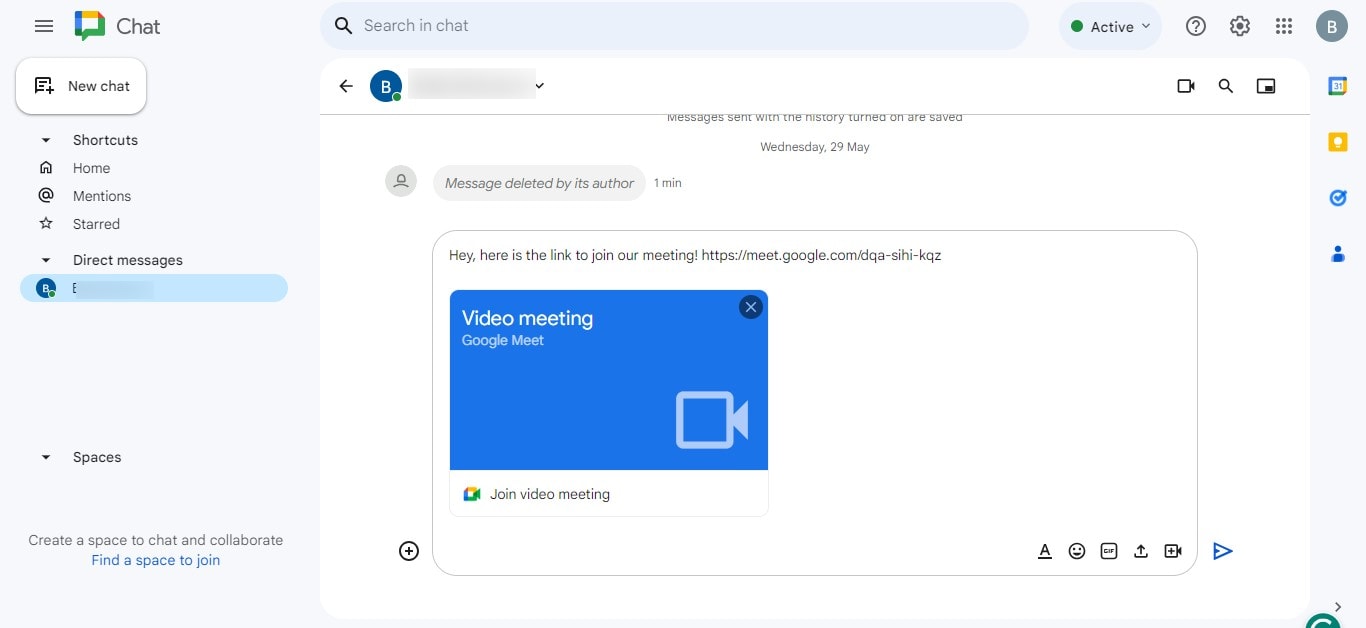
Task: Open Starred in Shortcuts
Action: (96, 224)
